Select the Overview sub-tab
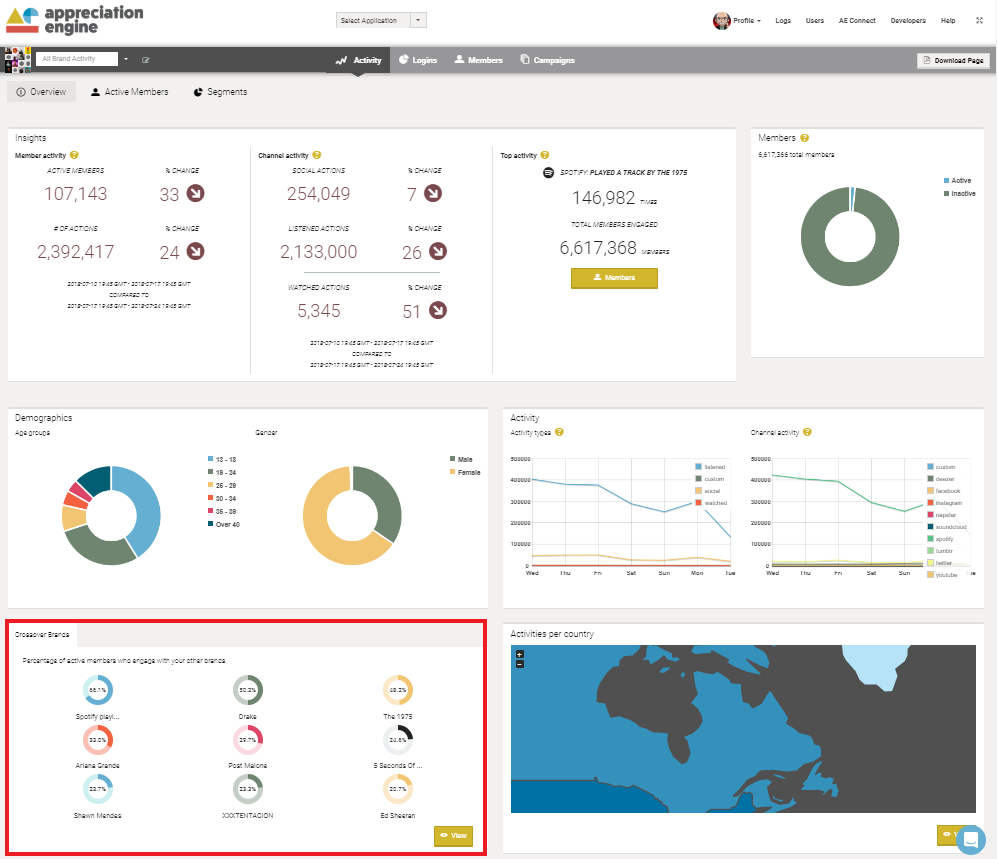 point(41,92)
